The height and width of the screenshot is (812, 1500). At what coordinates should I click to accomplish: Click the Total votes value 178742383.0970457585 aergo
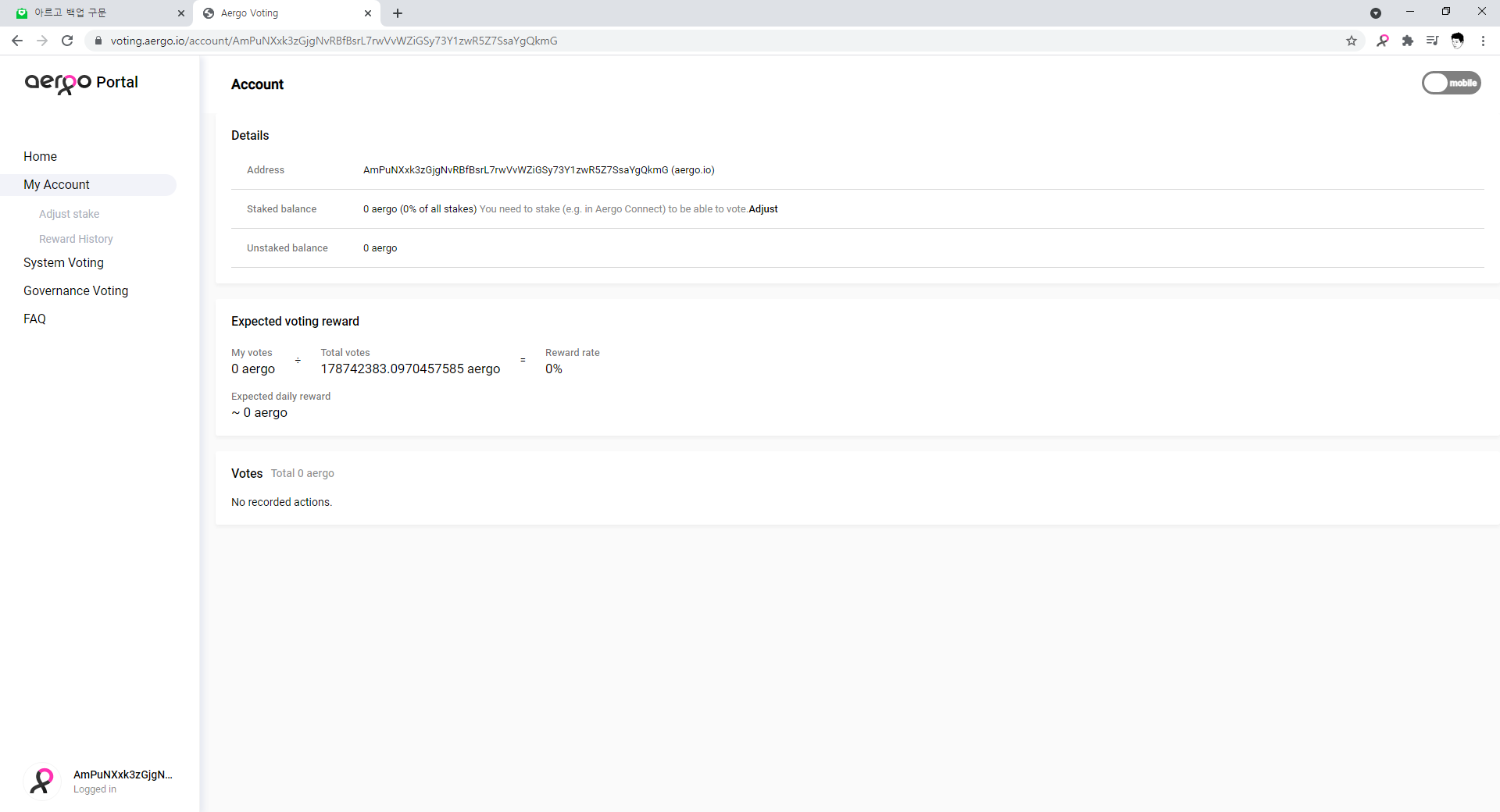click(410, 369)
